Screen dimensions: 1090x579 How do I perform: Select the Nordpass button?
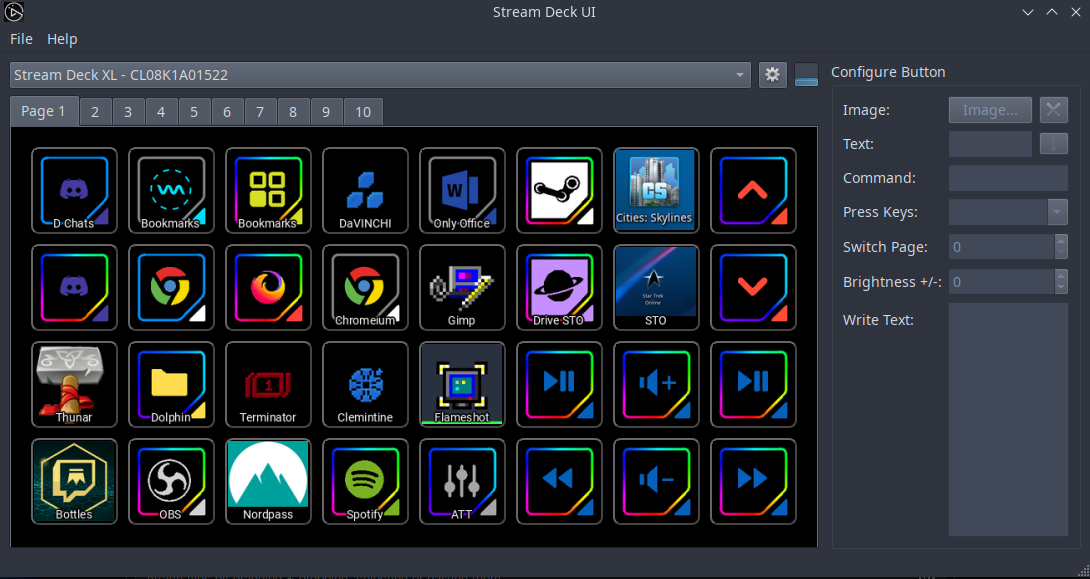(268, 481)
